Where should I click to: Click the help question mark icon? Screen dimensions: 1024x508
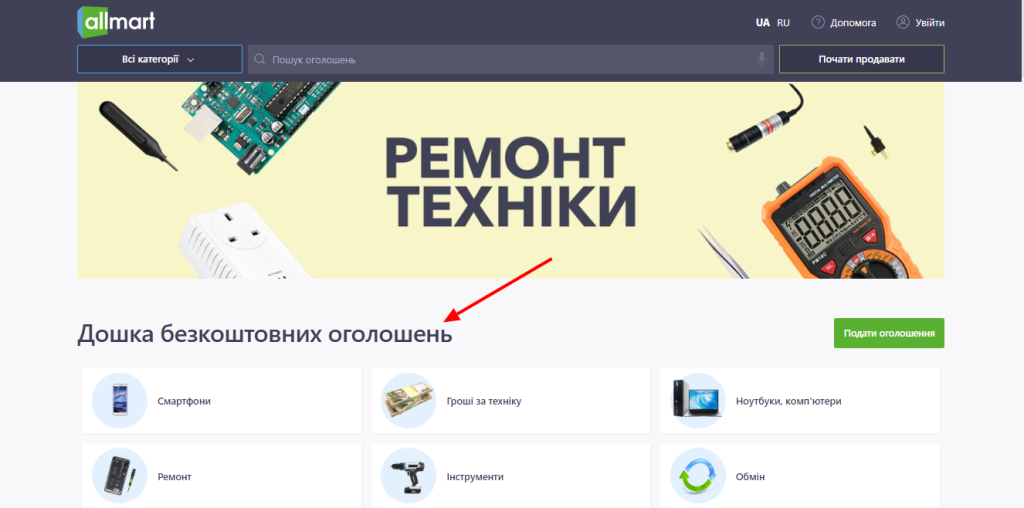pos(818,22)
